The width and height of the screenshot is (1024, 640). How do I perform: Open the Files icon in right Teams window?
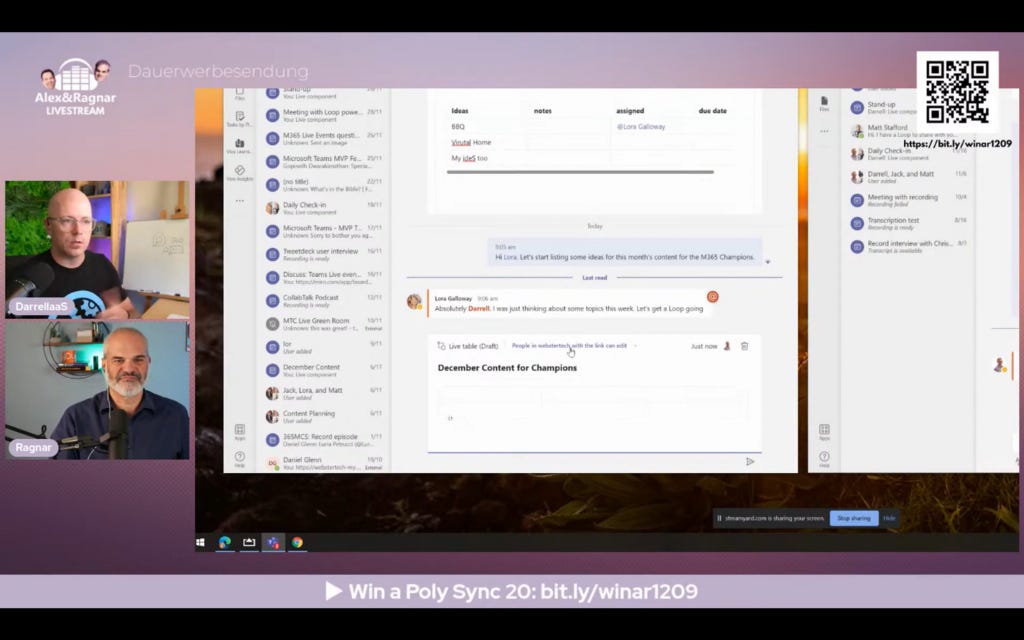pos(824,104)
